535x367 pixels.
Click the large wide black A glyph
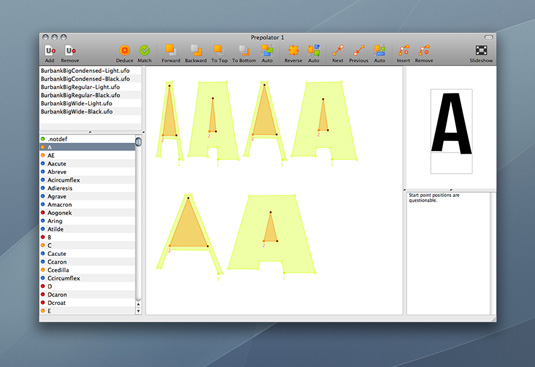[272, 234]
